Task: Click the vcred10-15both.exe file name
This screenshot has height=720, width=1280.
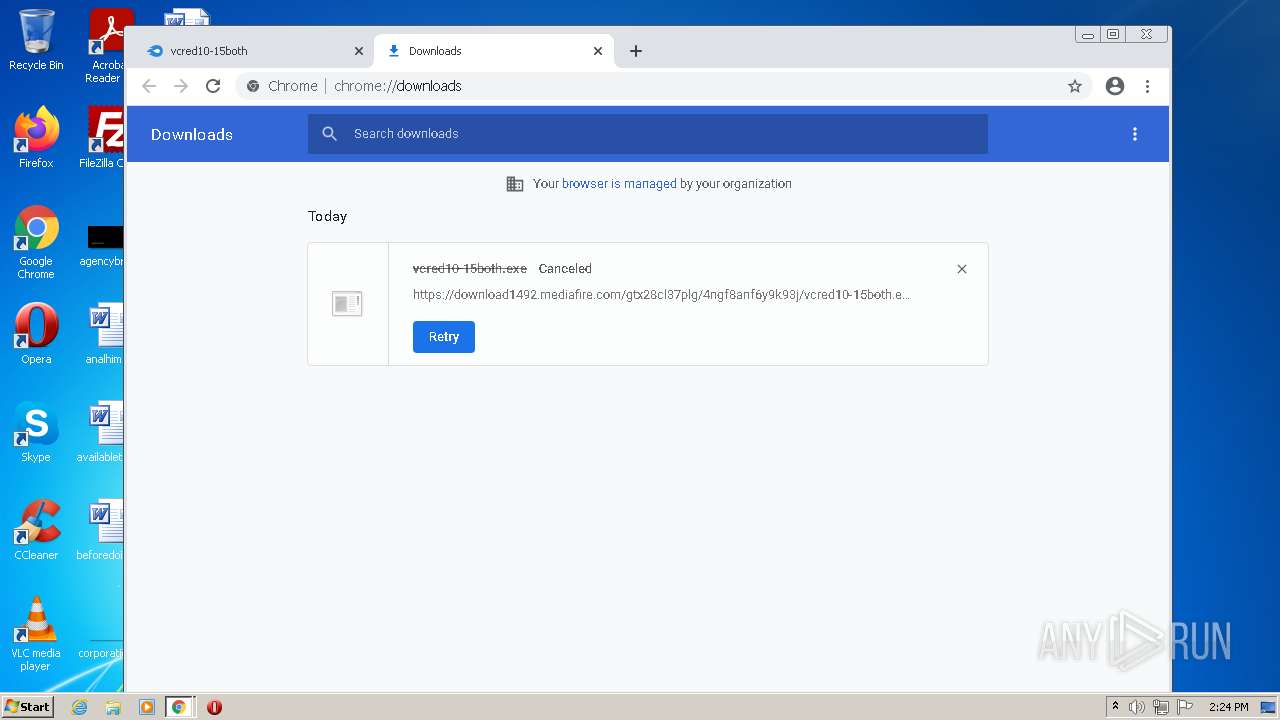Action: 470,269
